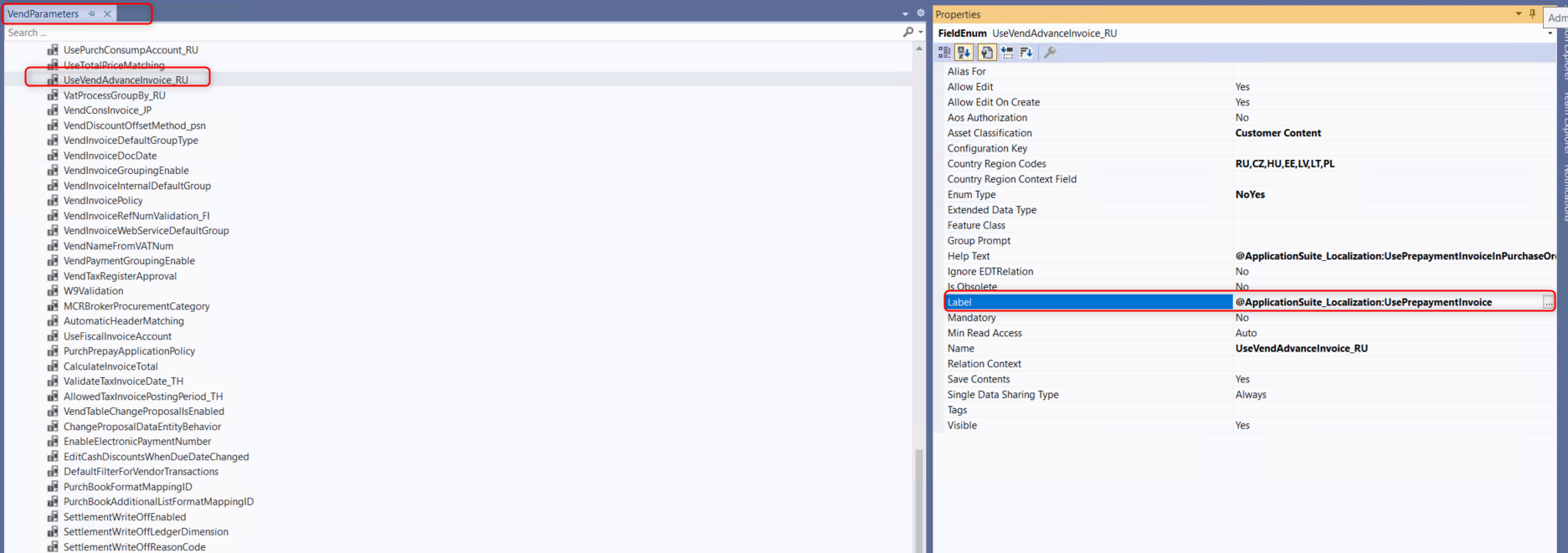Open the document list dropdown arrow

pyautogui.click(x=905, y=14)
